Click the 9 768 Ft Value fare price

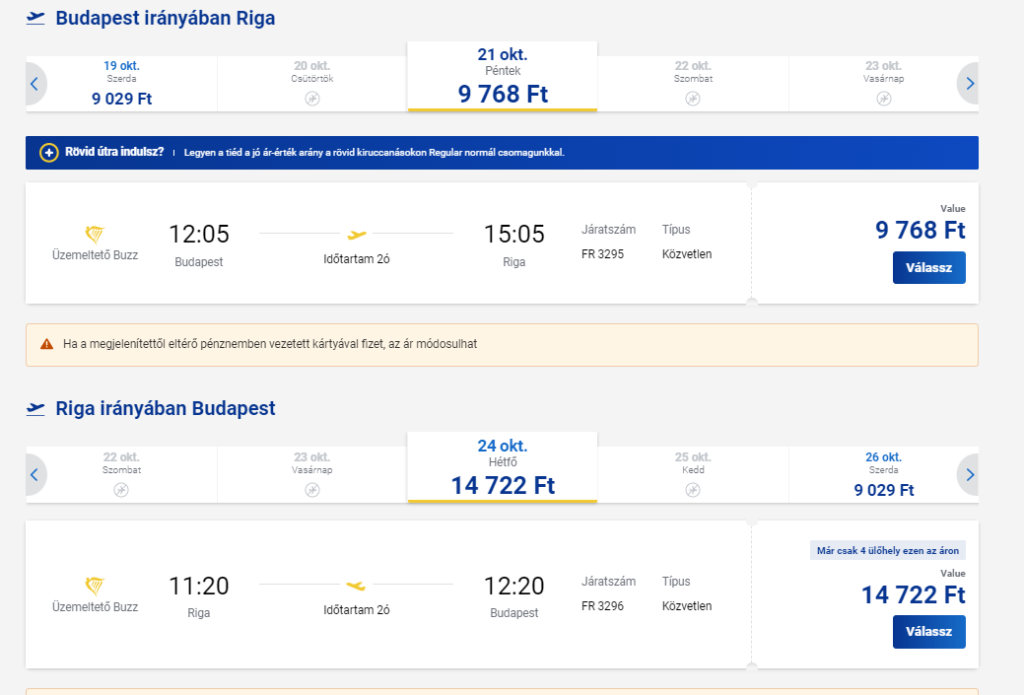pyautogui.click(x=920, y=230)
